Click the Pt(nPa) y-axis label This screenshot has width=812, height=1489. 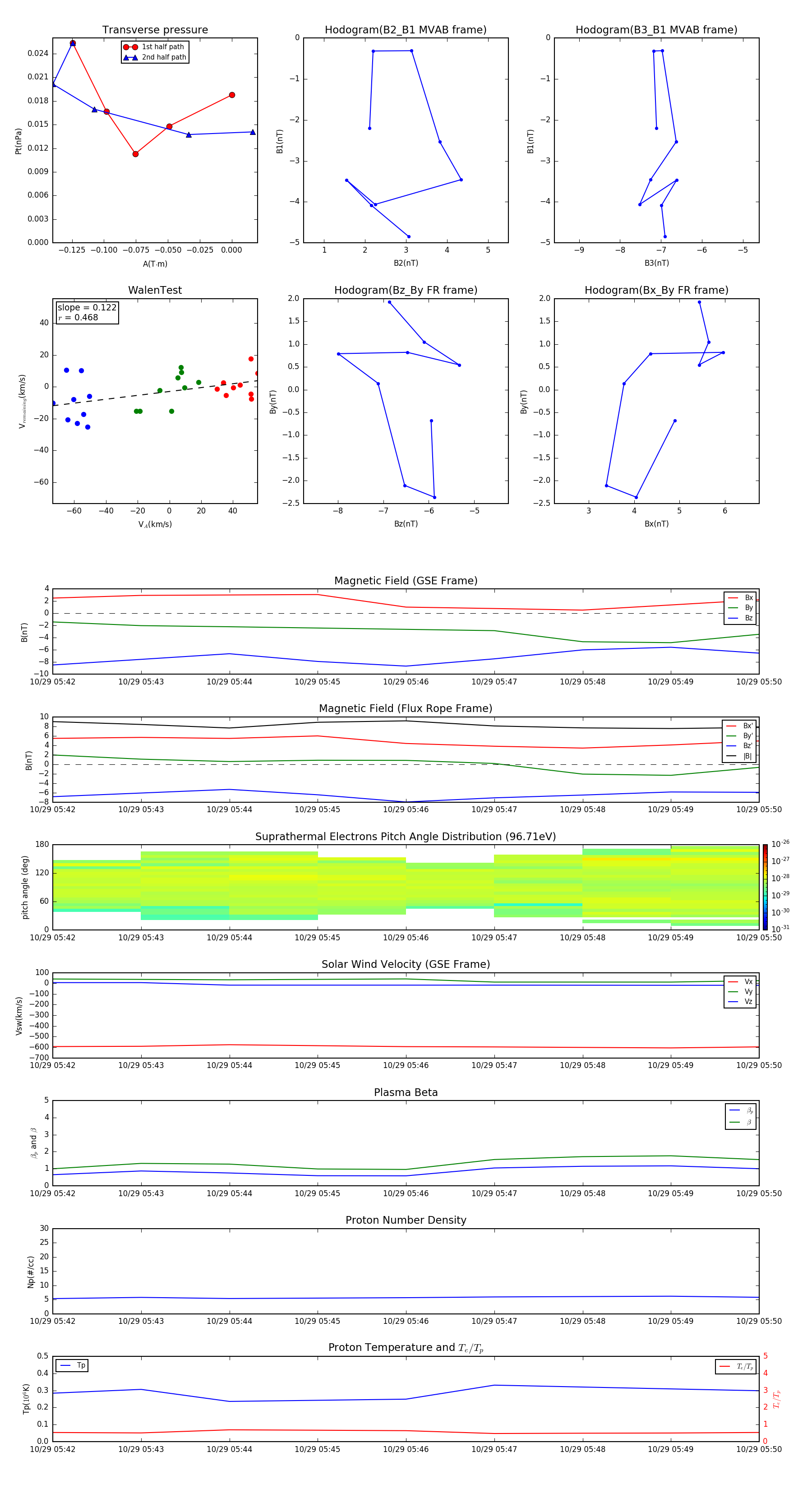[18, 140]
